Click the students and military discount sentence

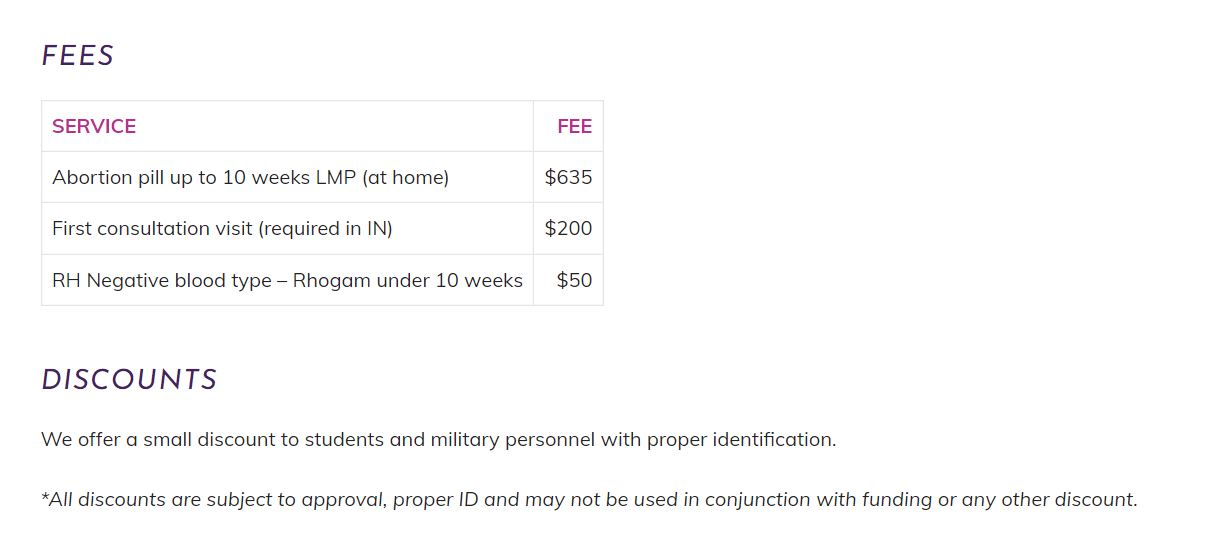click(438, 439)
